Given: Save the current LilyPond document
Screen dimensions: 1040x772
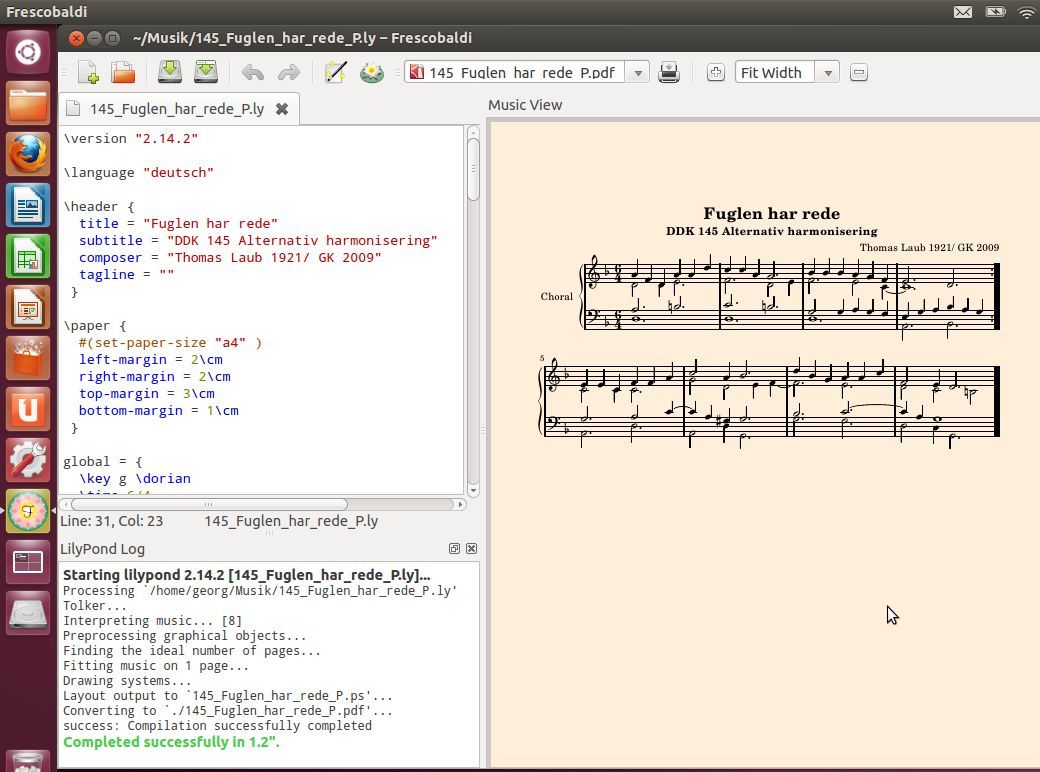Looking at the screenshot, I should [x=170, y=72].
